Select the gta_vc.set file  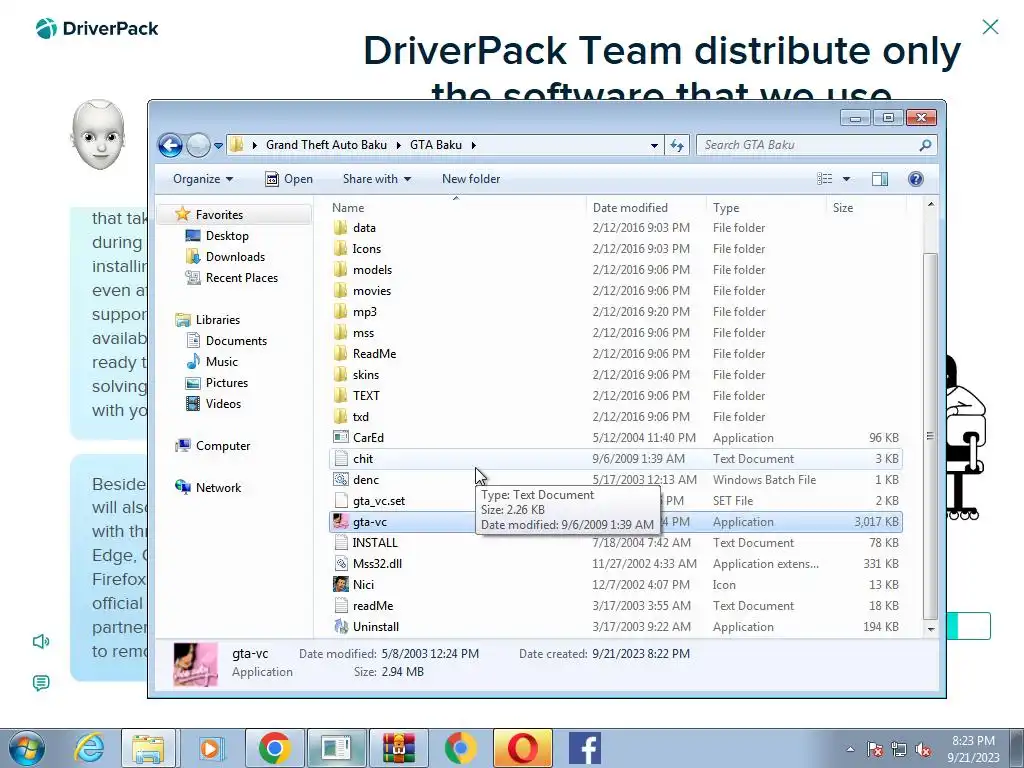(379, 501)
